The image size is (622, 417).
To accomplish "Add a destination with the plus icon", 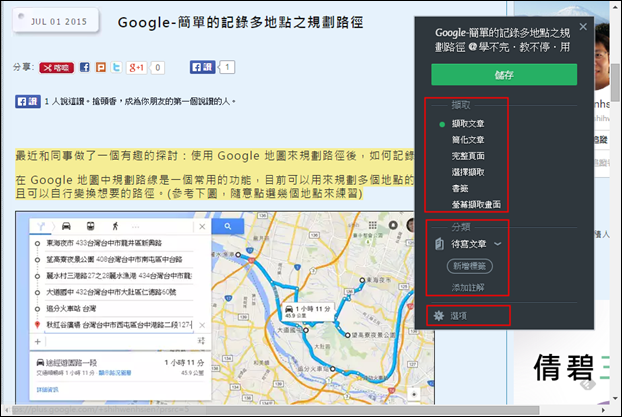I will point(38,342).
